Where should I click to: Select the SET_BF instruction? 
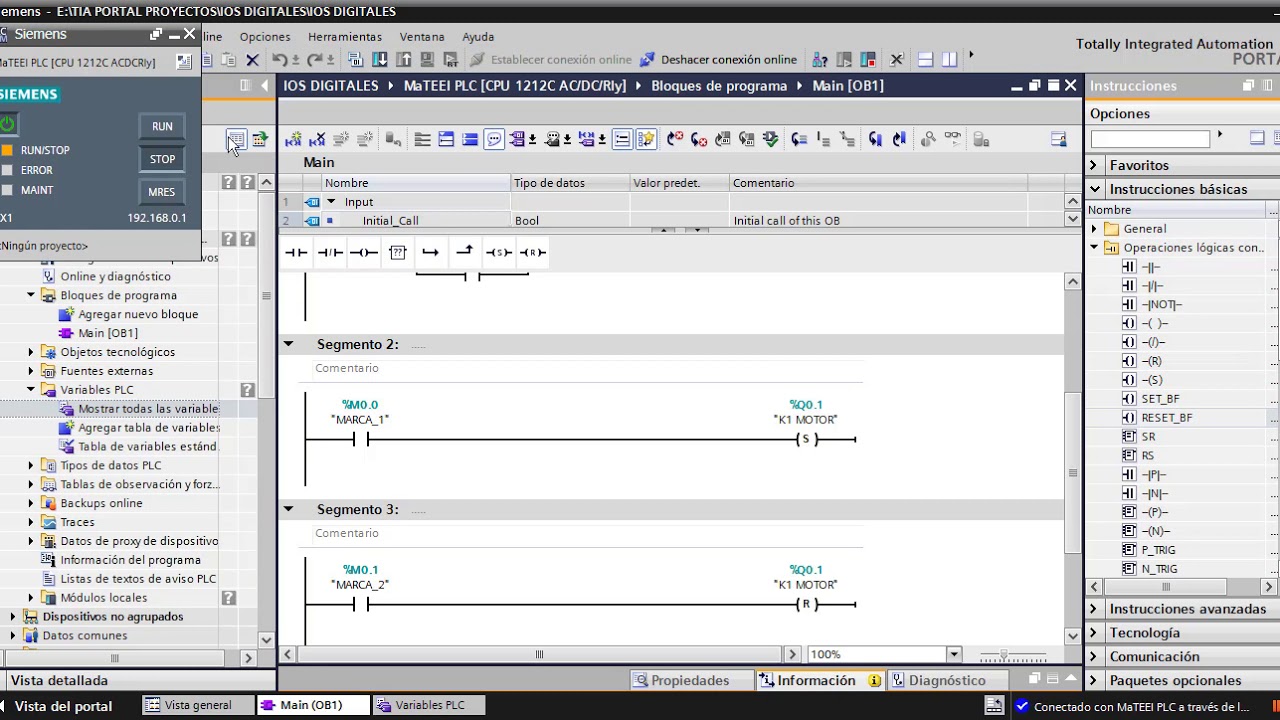(1160, 399)
